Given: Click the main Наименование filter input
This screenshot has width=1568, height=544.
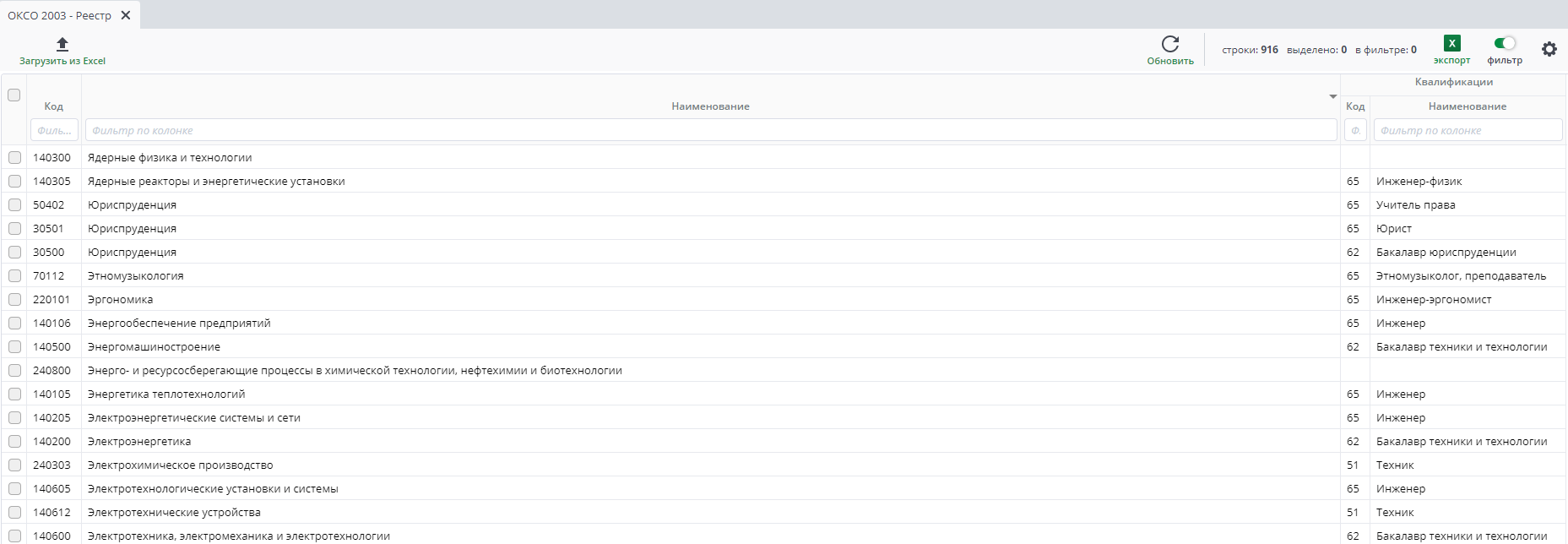Looking at the screenshot, I should click(709, 130).
